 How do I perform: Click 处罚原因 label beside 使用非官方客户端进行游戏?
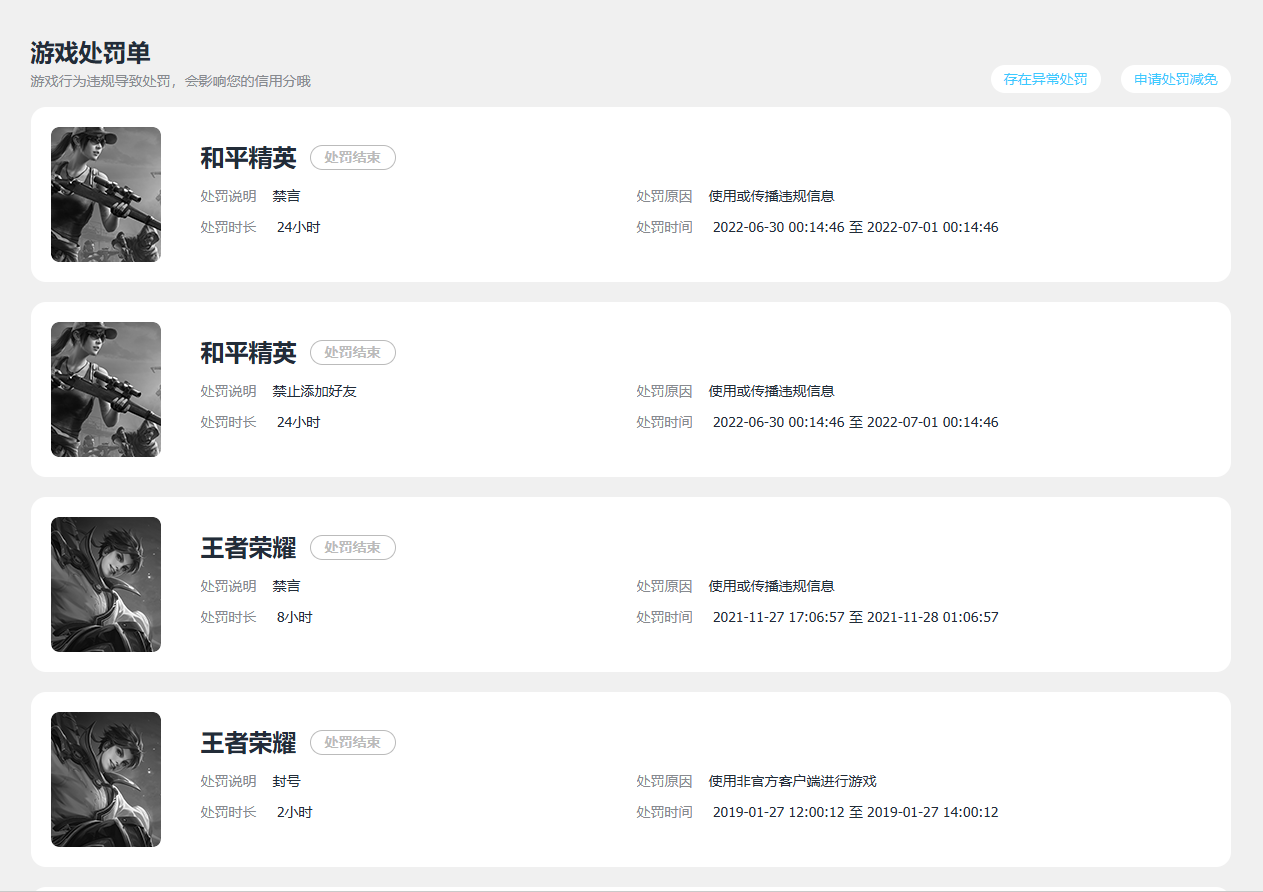tap(665, 781)
